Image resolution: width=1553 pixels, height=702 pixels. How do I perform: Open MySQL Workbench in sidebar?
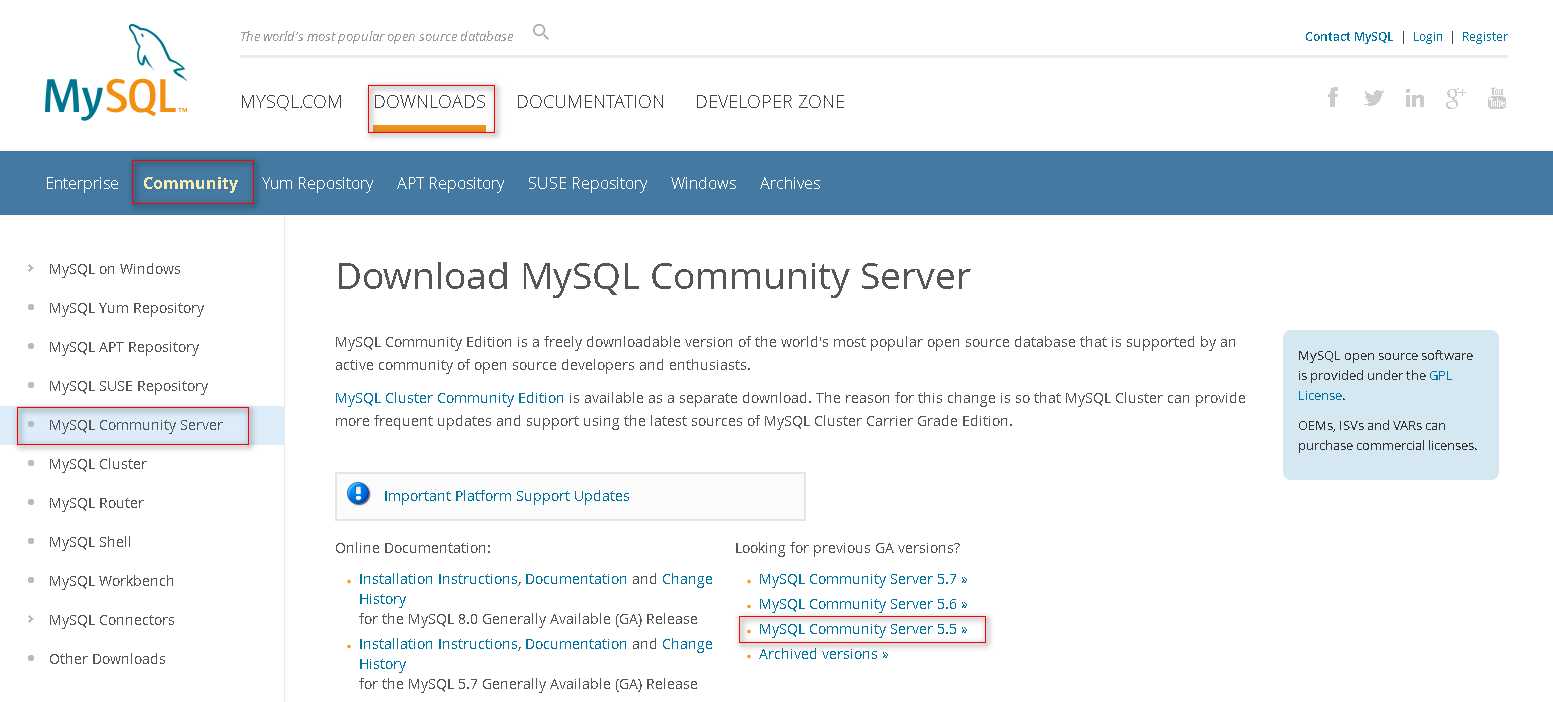point(111,581)
